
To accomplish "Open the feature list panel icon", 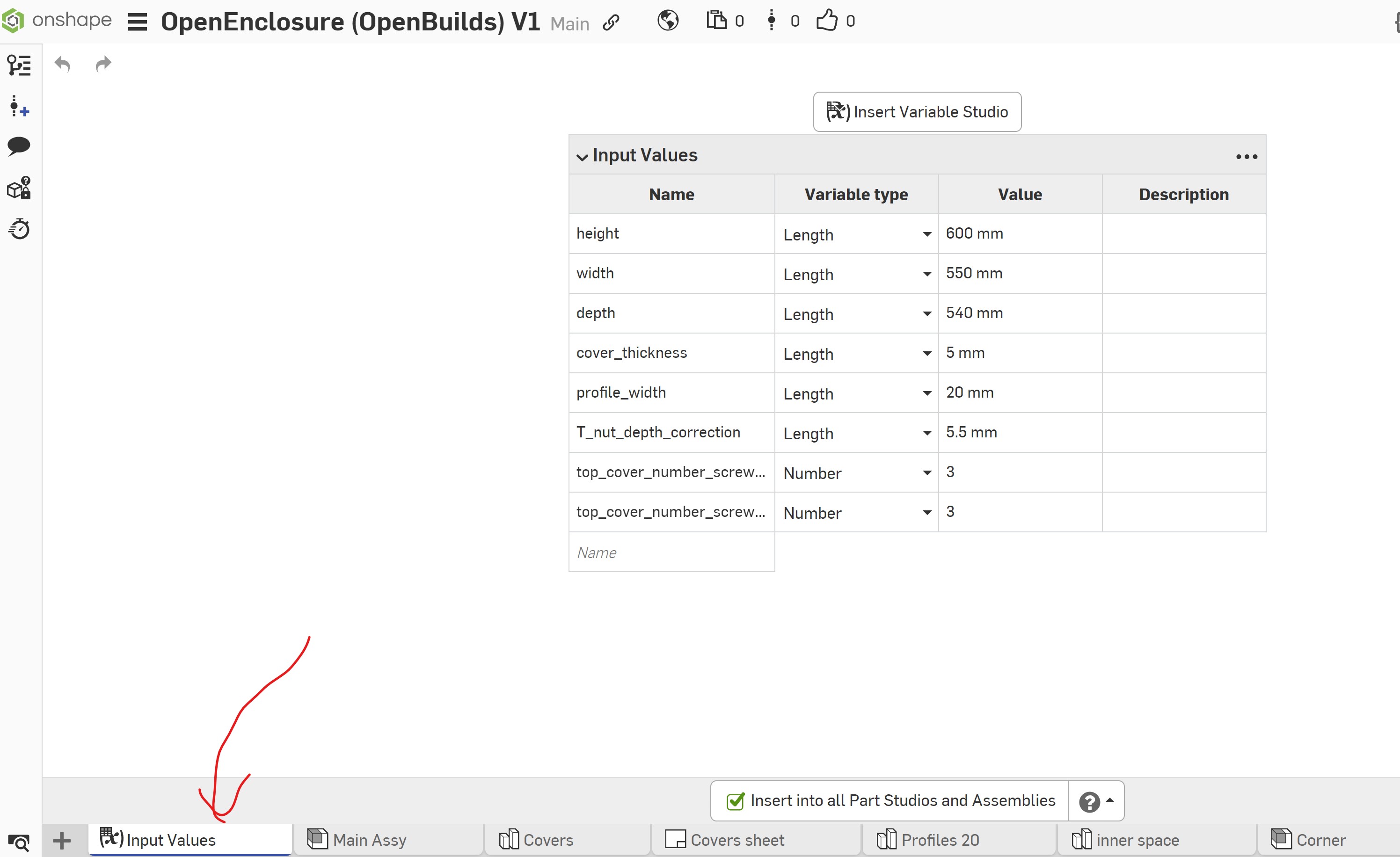I will click(x=19, y=65).
